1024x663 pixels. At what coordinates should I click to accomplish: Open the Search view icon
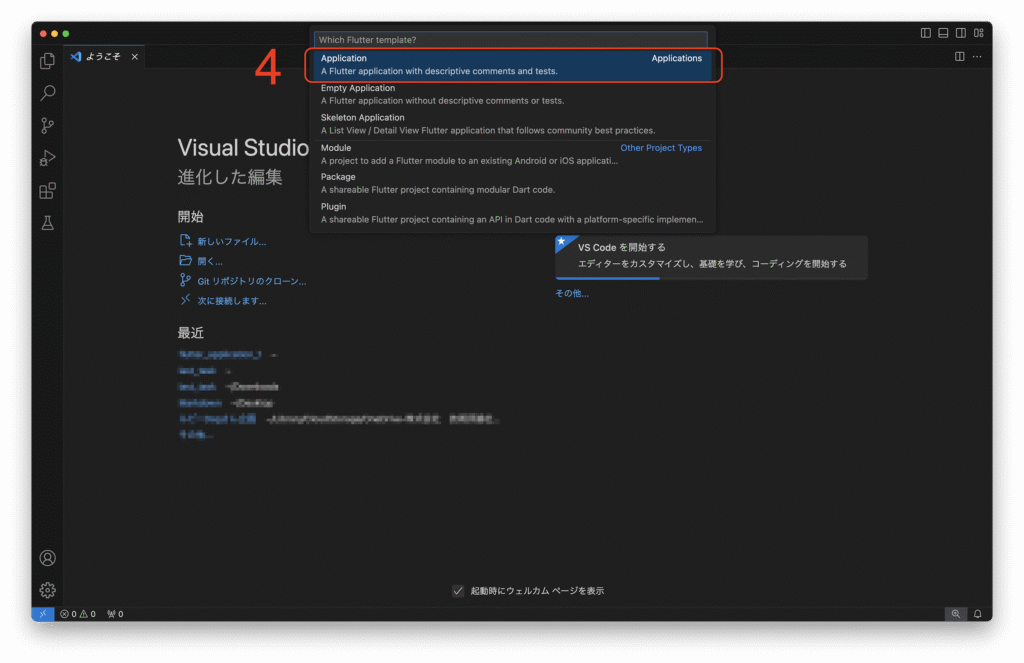click(47, 93)
